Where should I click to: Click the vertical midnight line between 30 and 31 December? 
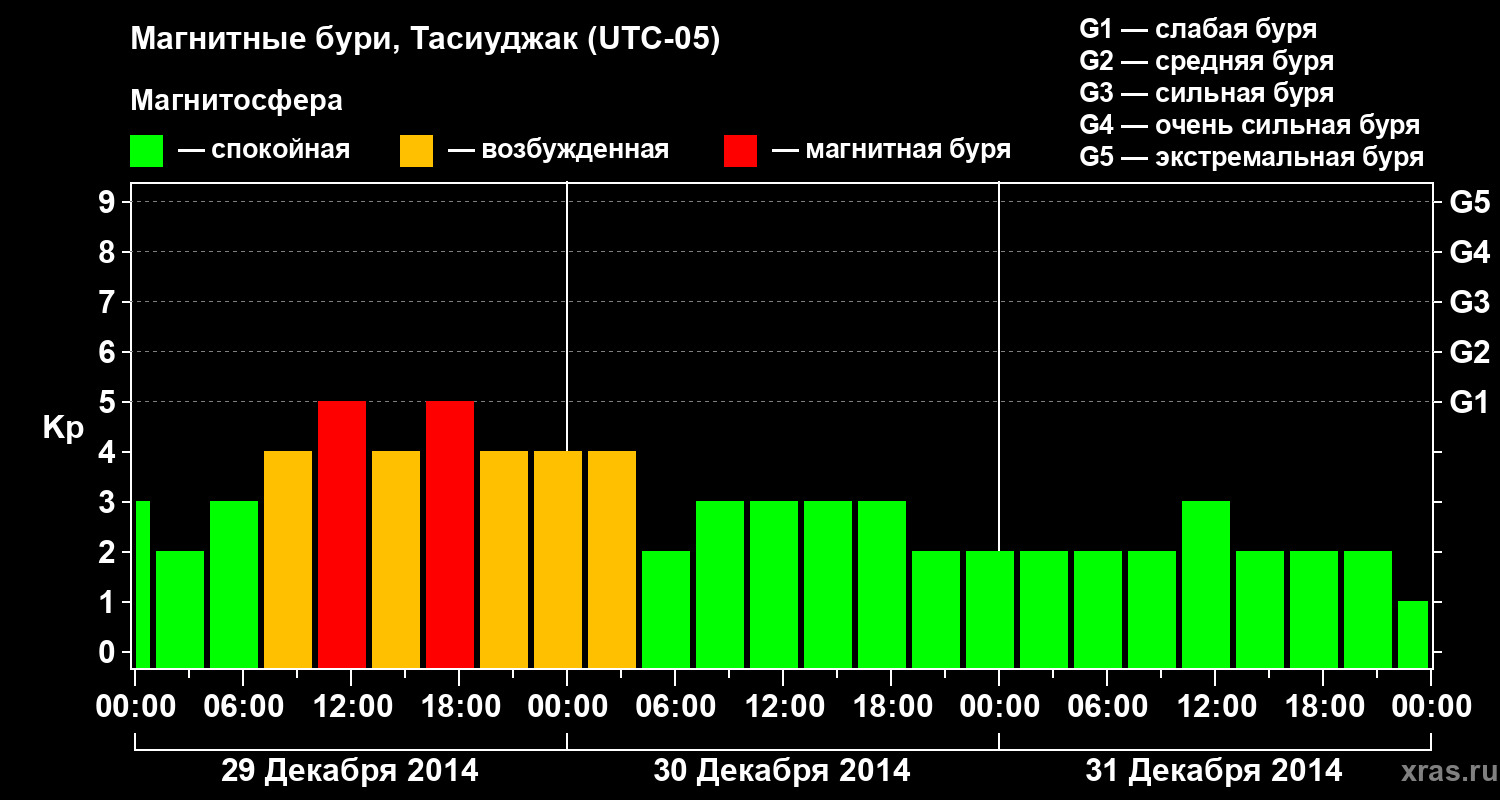click(x=999, y=366)
